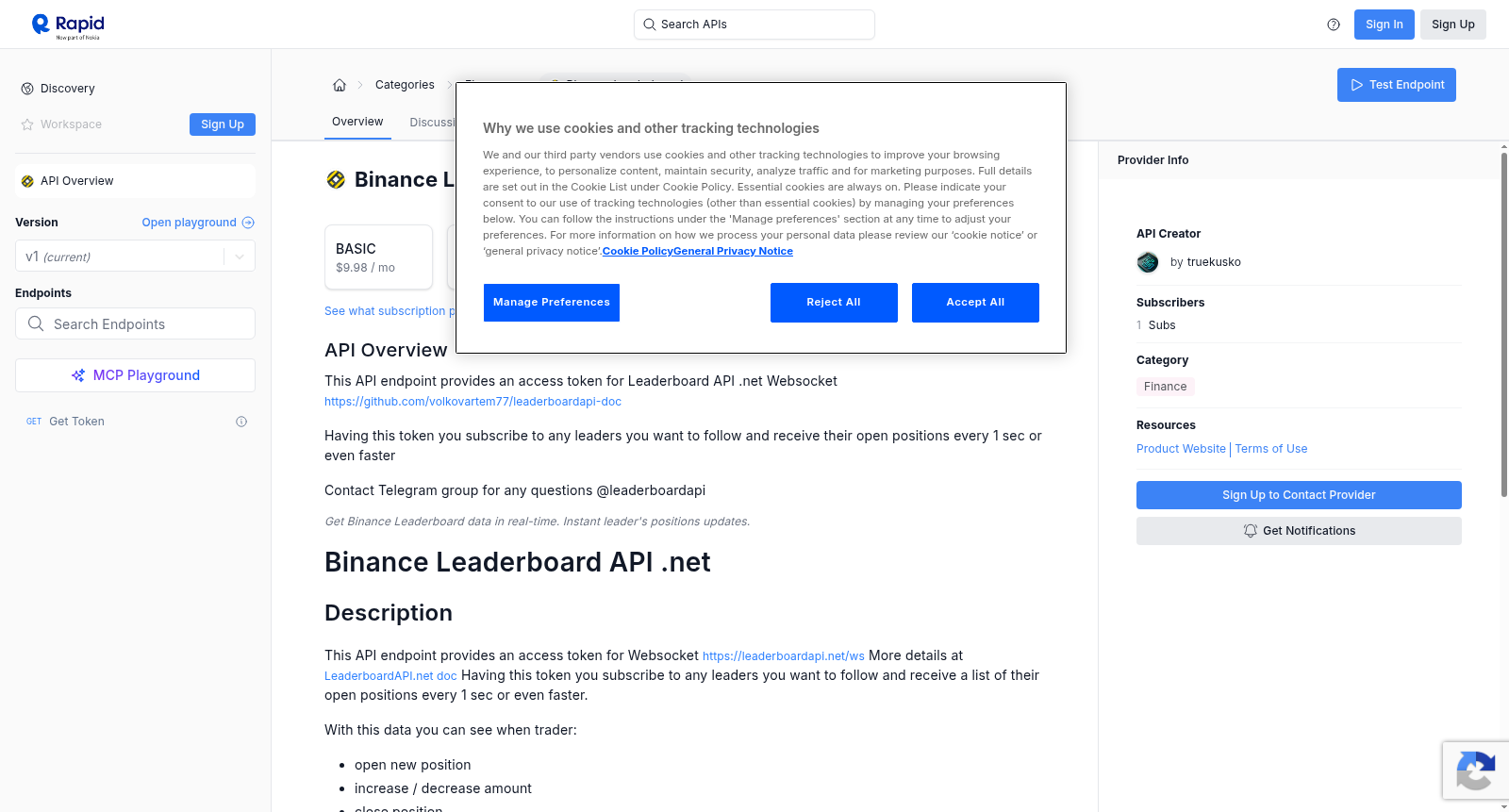
Task: Click Test Endpoint button
Action: point(1396,85)
